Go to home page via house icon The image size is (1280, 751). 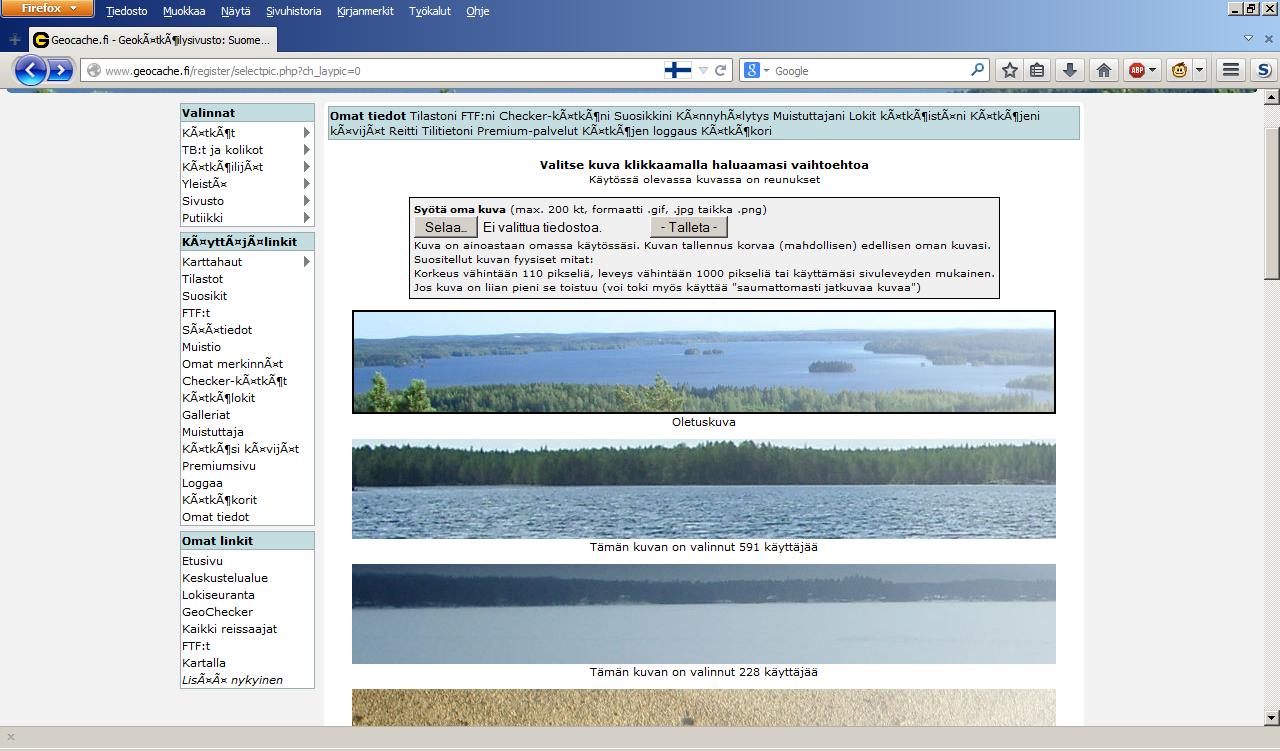coord(1104,70)
